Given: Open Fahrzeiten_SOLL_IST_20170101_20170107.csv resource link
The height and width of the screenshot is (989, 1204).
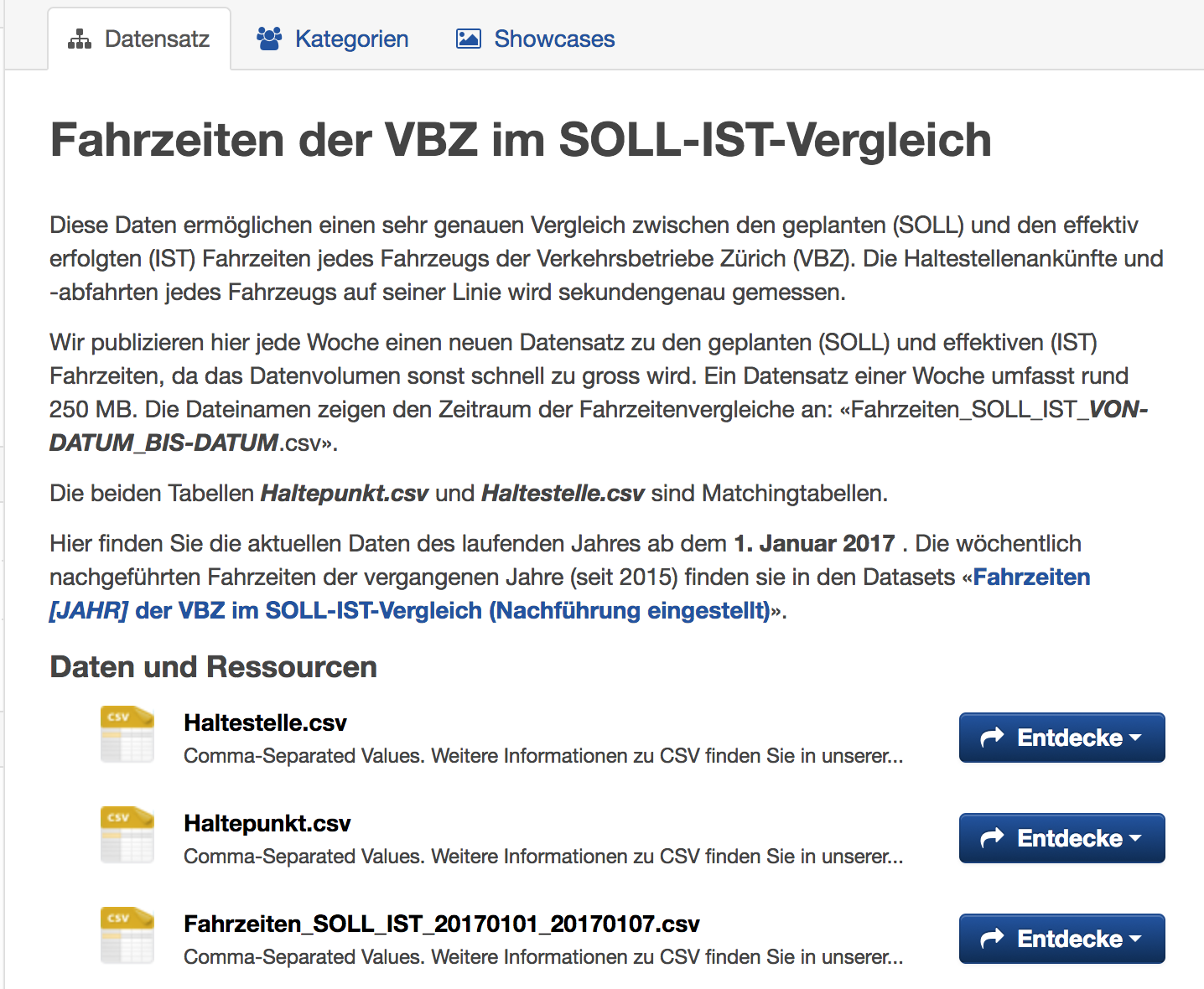Looking at the screenshot, I should pyautogui.click(x=441, y=924).
